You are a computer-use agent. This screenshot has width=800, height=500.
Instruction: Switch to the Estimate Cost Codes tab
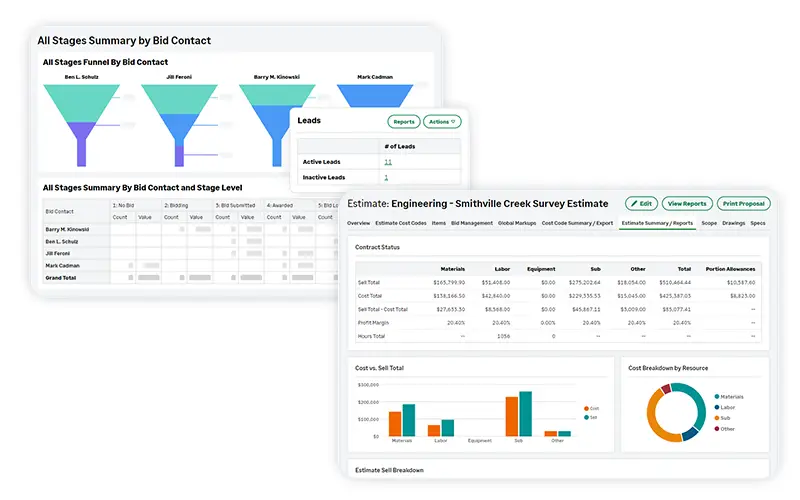pyautogui.click(x=401, y=223)
